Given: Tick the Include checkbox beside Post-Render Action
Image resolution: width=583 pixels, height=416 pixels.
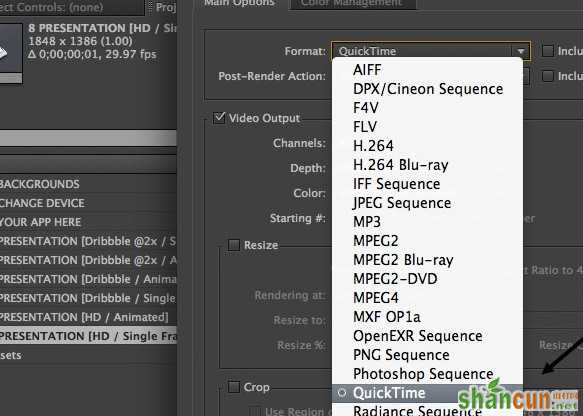Looking at the screenshot, I should click(547, 76).
